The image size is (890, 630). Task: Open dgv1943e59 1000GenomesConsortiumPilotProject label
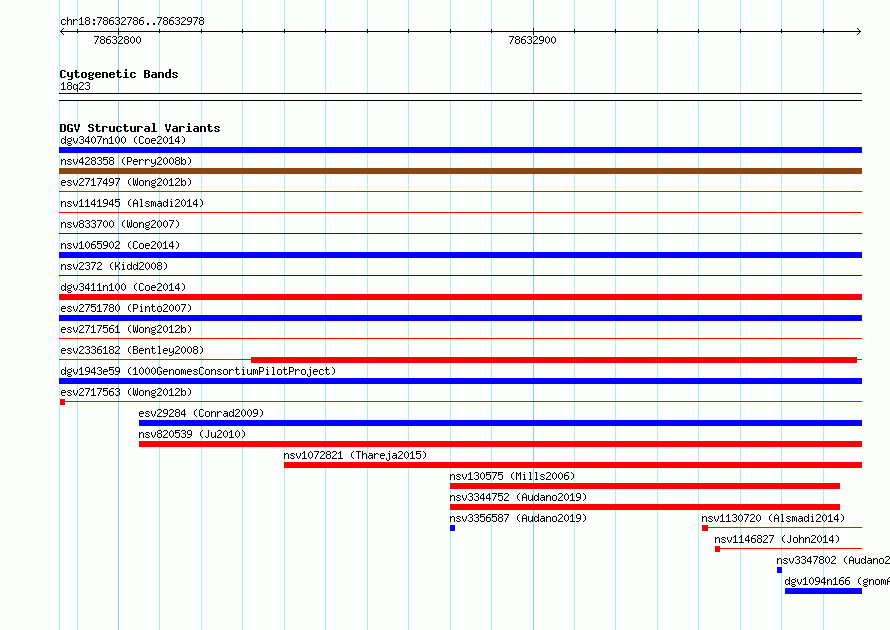[x=198, y=371]
